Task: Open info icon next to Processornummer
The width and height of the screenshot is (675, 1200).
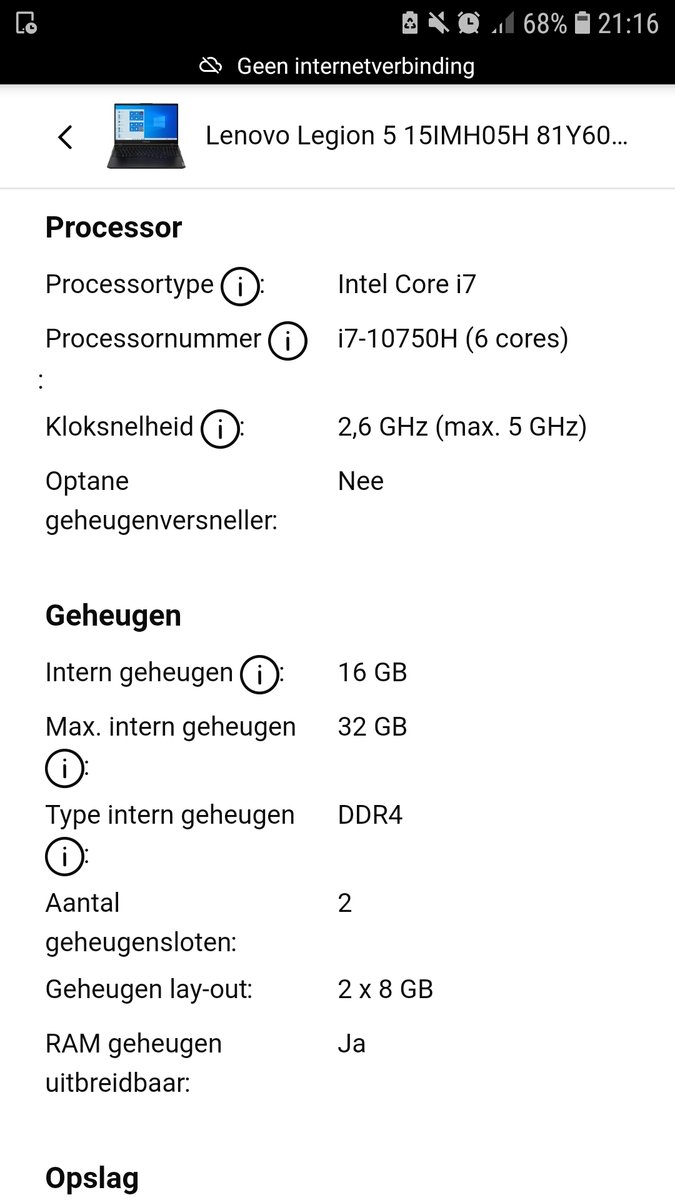Action: coord(288,342)
